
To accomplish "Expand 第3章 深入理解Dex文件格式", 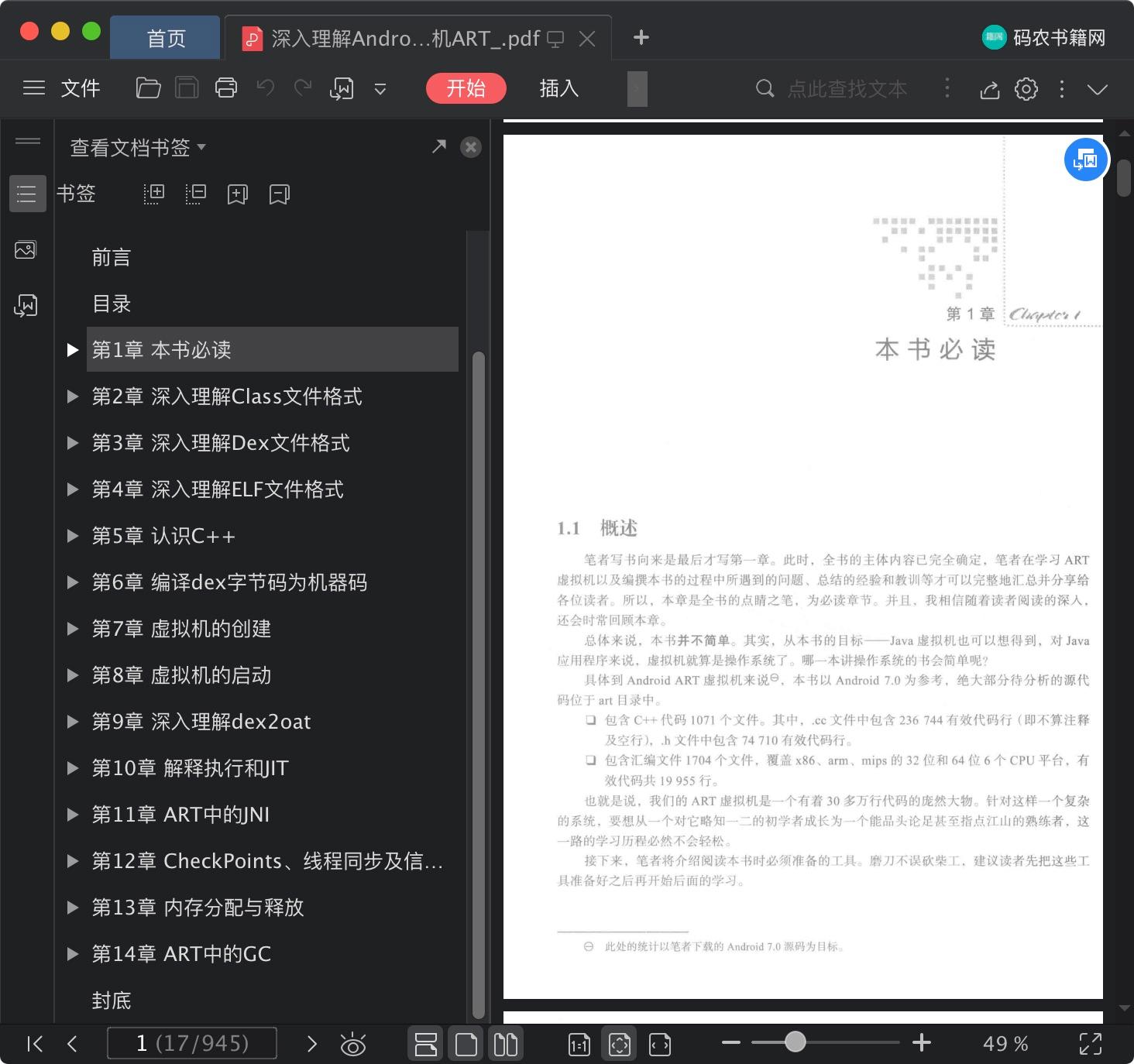I will [x=73, y=443].
